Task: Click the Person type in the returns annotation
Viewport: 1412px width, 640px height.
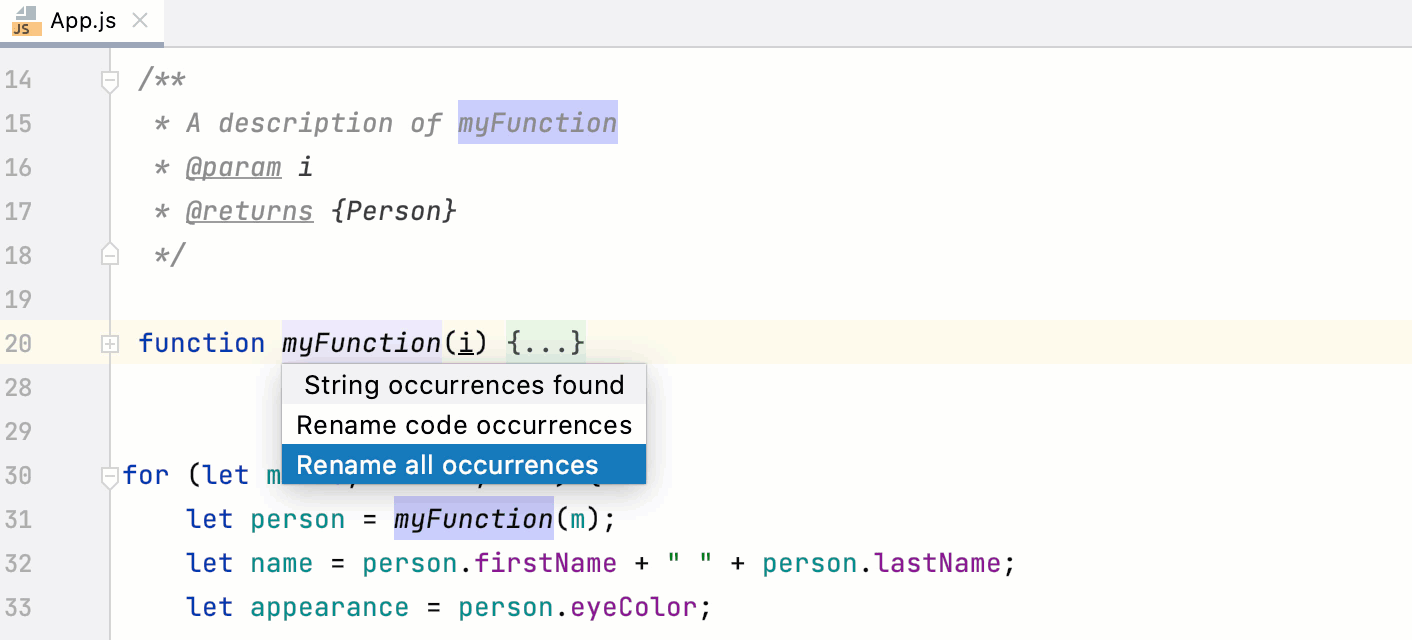Action: point(396,210)
